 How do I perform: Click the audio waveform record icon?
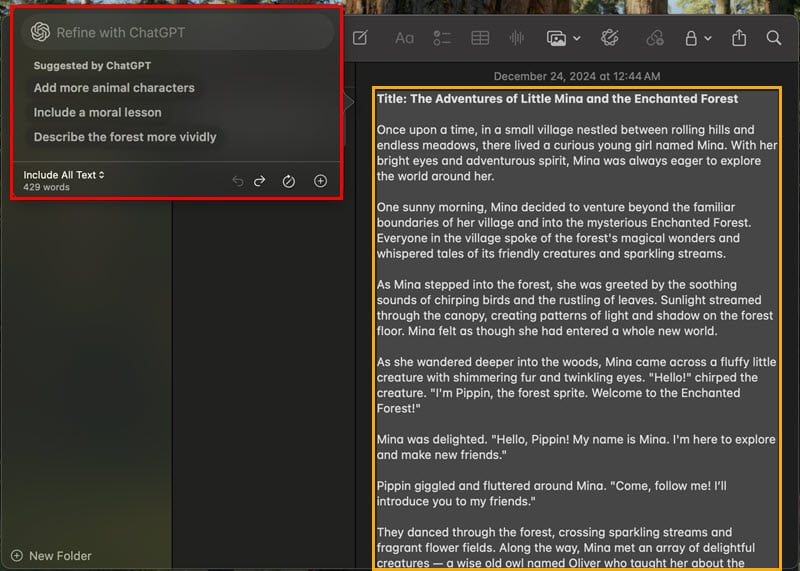coord(517,39)
